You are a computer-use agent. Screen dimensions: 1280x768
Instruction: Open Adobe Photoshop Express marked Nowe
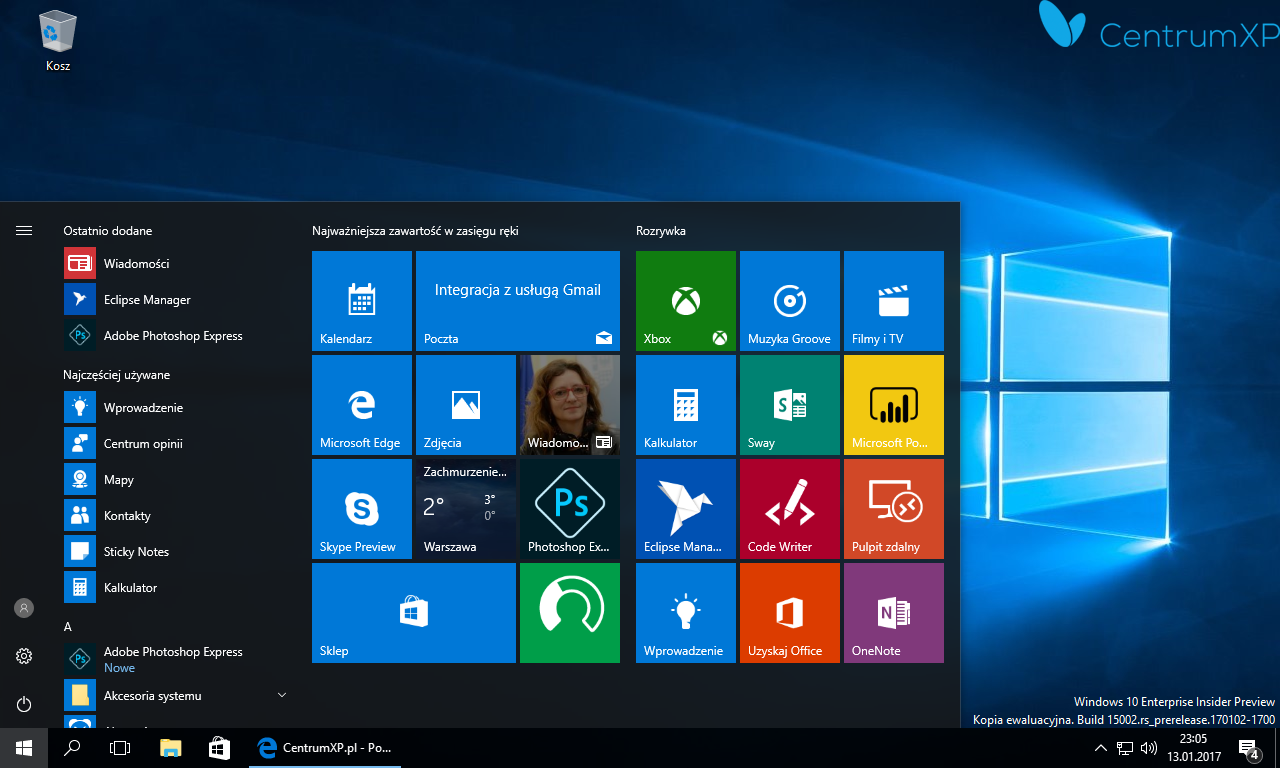point(176,659)
